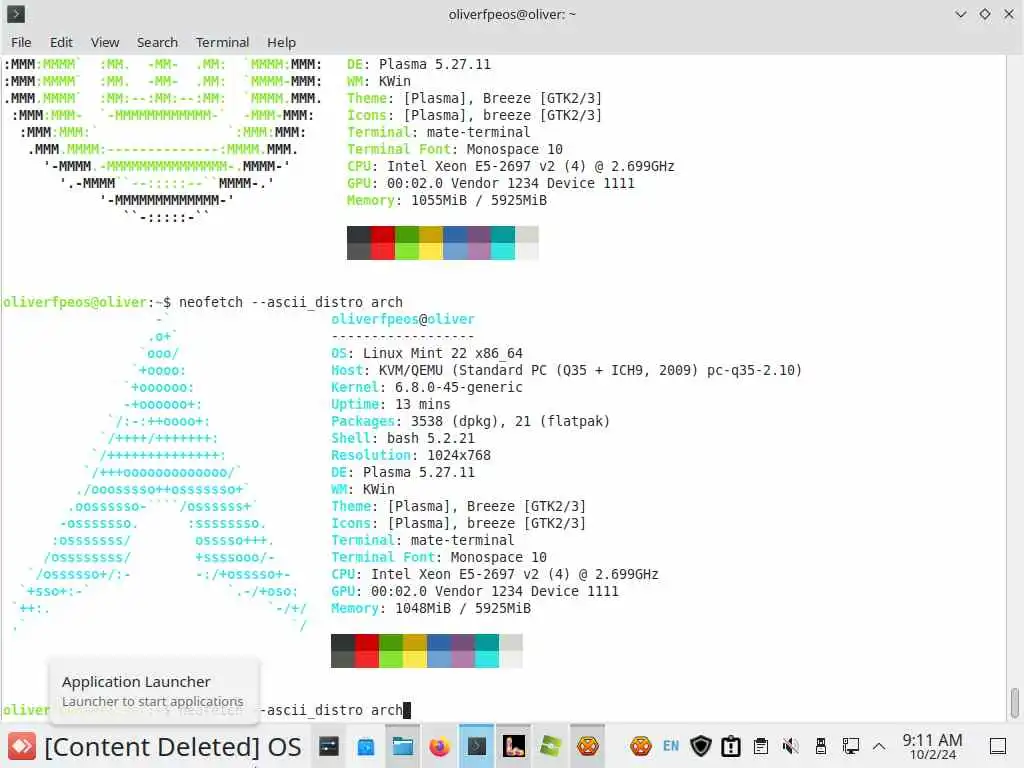Screen dimensions: 1024x768
Task: Switch to the terminal taskbar entry
Action: (477, 746)
